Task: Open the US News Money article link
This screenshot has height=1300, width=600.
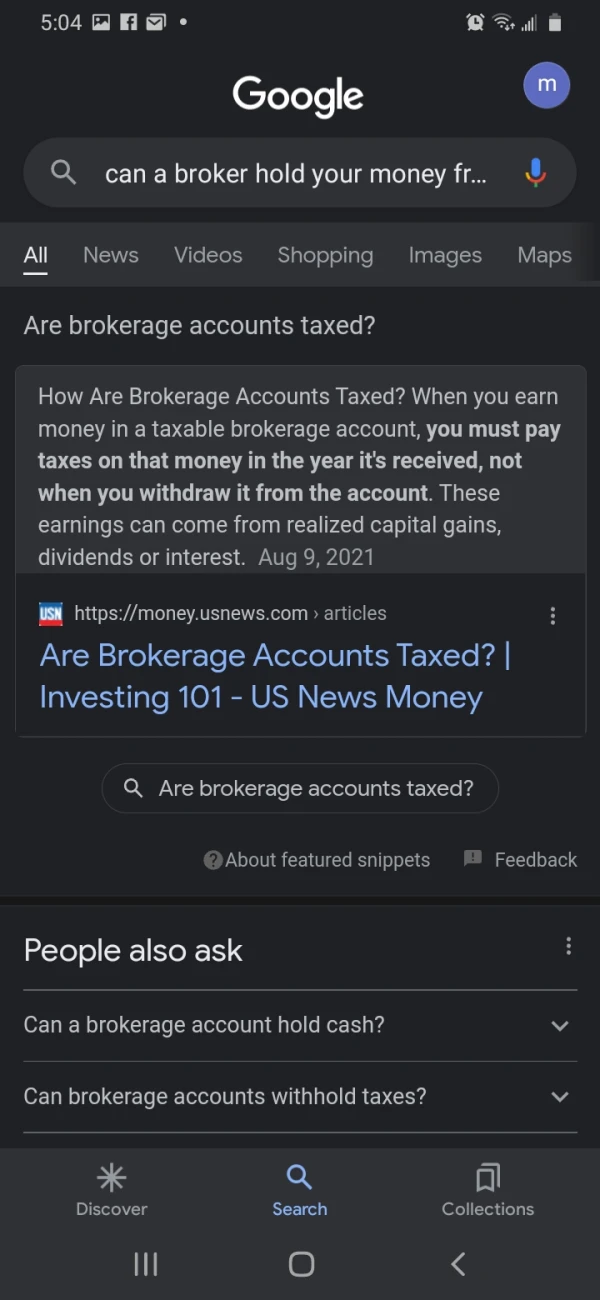Action: 275,676
